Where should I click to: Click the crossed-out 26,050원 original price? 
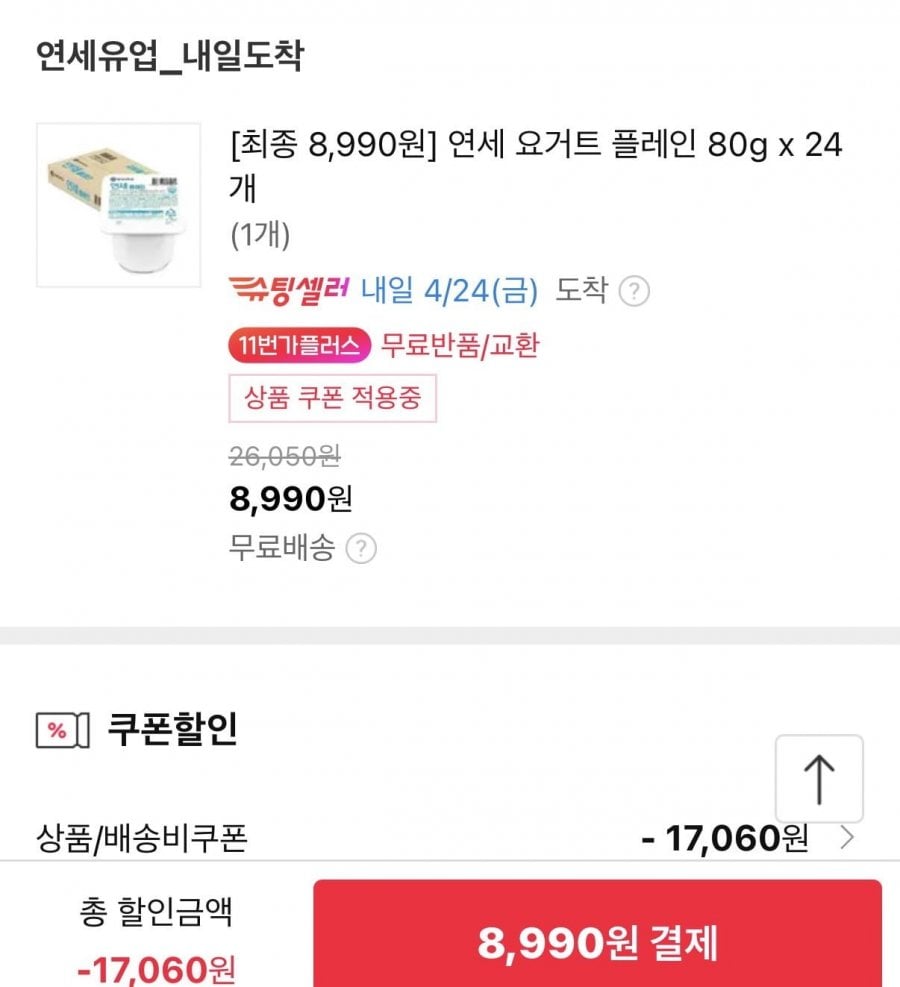[285, 456]
